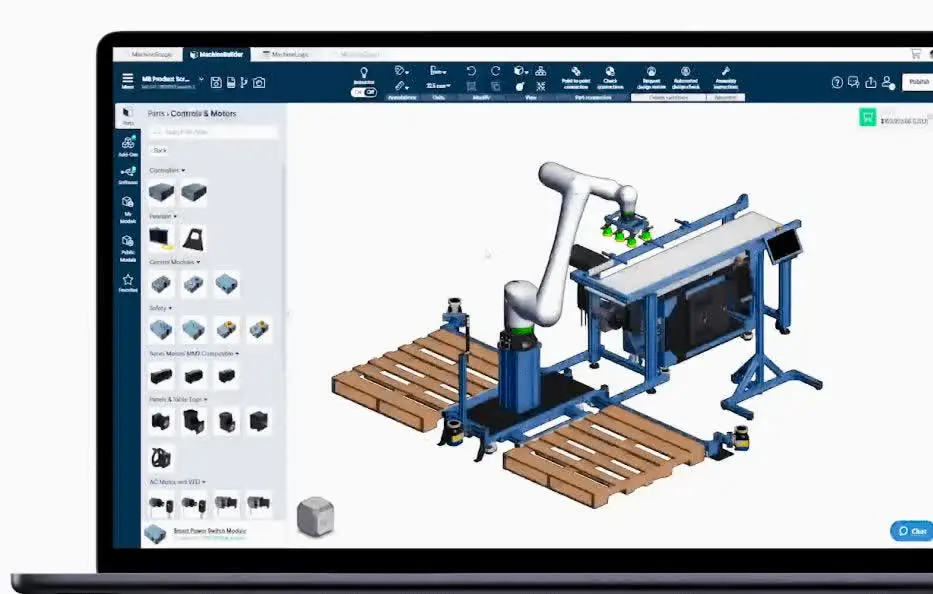Viewport: 933px width, 594px height.
Task: Toggle the On/Off switch under lightbulb
Action: pyautogui.click(x=364, y=92)
